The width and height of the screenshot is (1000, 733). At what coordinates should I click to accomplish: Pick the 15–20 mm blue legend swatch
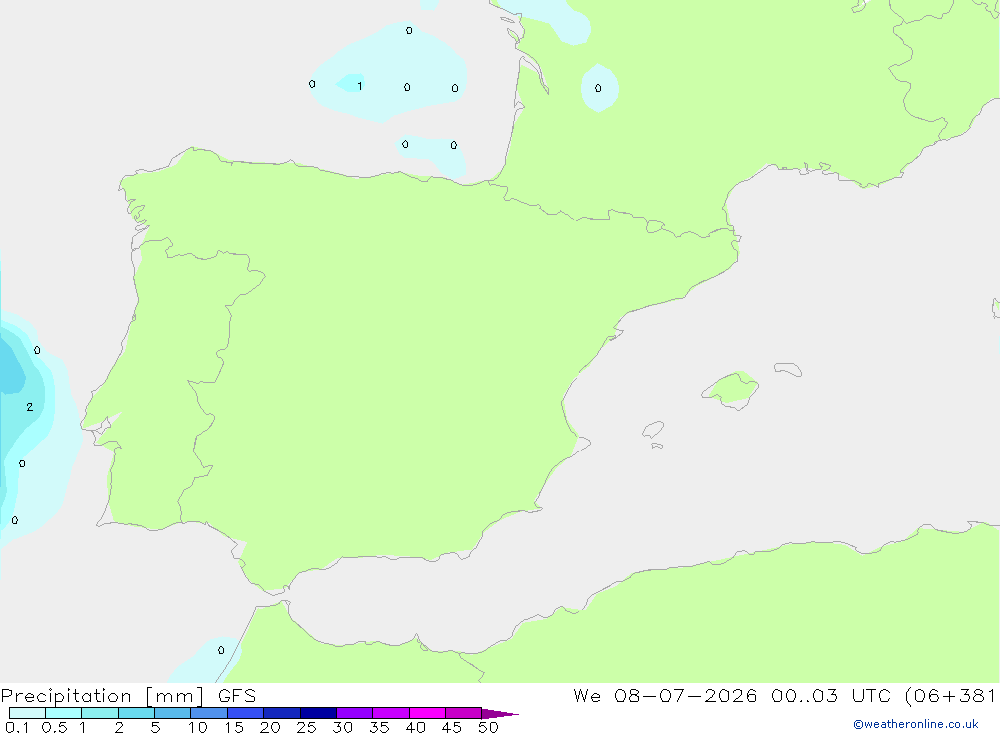[246, 713]
